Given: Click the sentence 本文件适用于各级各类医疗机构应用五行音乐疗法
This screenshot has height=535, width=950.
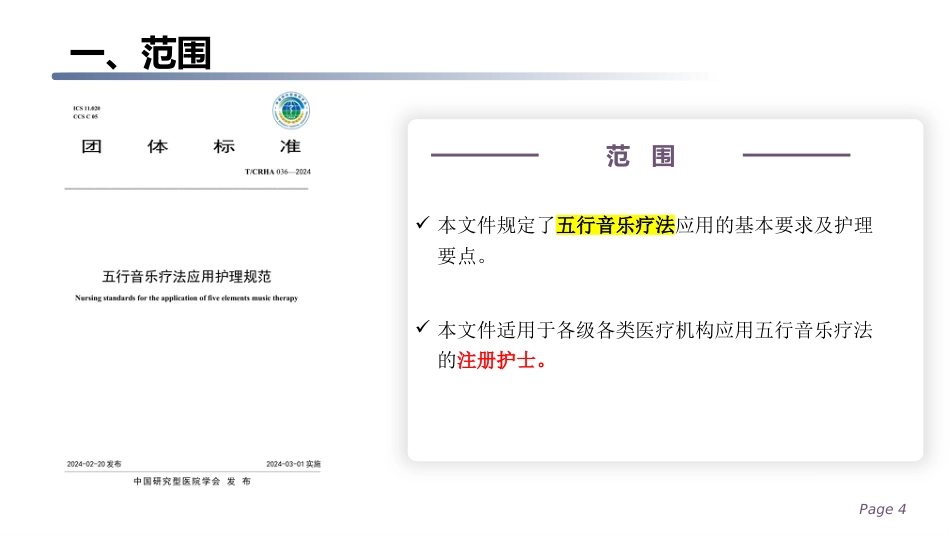Looking at the screenshot, I should pyautogui.click(x=655, y=330).
